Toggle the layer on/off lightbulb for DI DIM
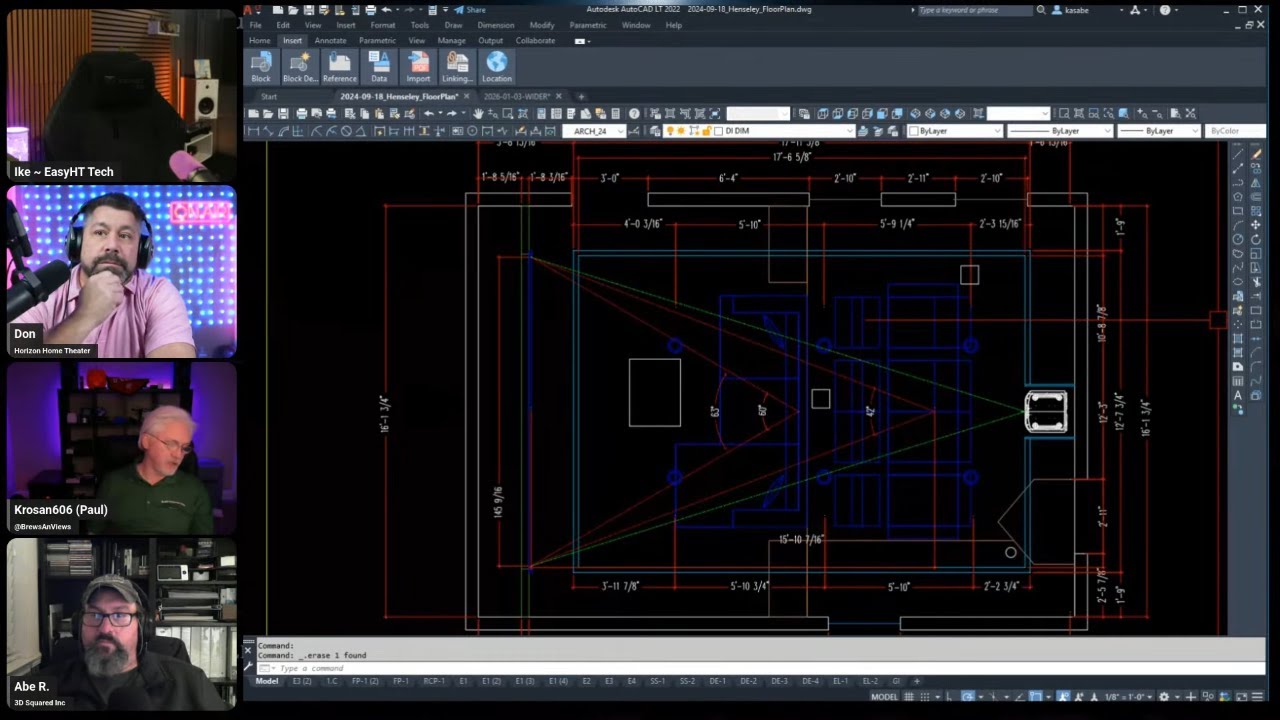This screenshot has width=1280, height=720. (x=670, y=131)
